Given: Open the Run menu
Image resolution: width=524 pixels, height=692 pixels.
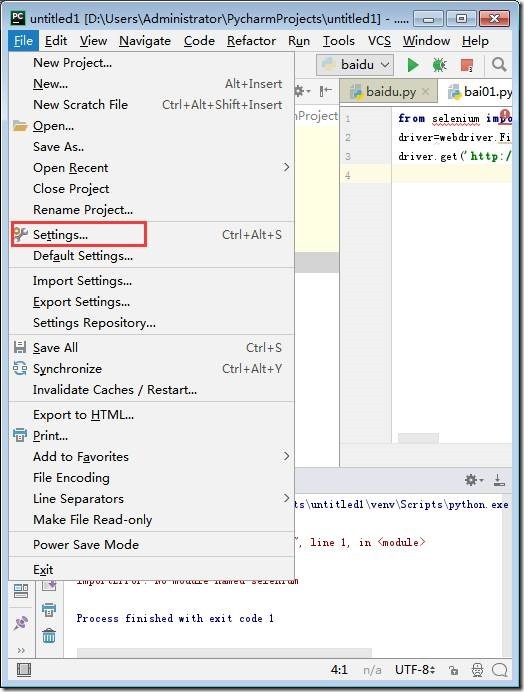Looking at the screenshot, I should click(299, 41).
